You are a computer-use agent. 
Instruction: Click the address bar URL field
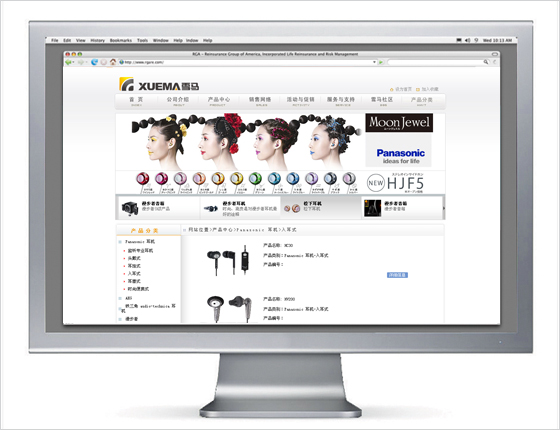point(247,62)
